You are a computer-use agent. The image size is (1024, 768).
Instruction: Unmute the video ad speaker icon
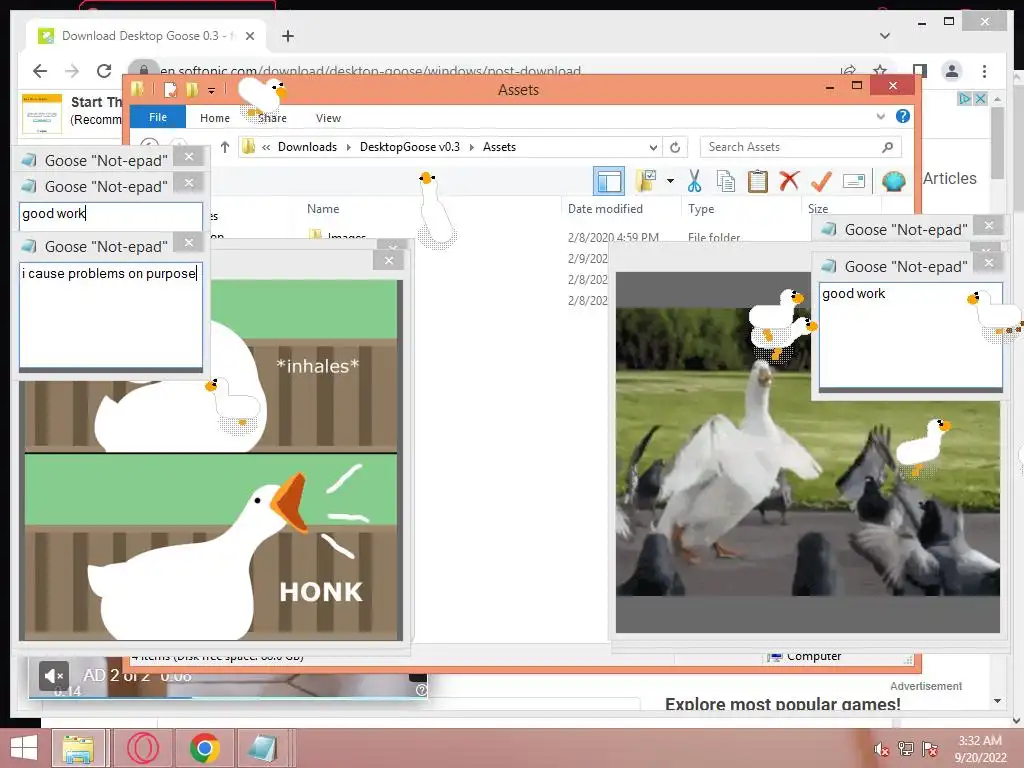pos(54,676)
